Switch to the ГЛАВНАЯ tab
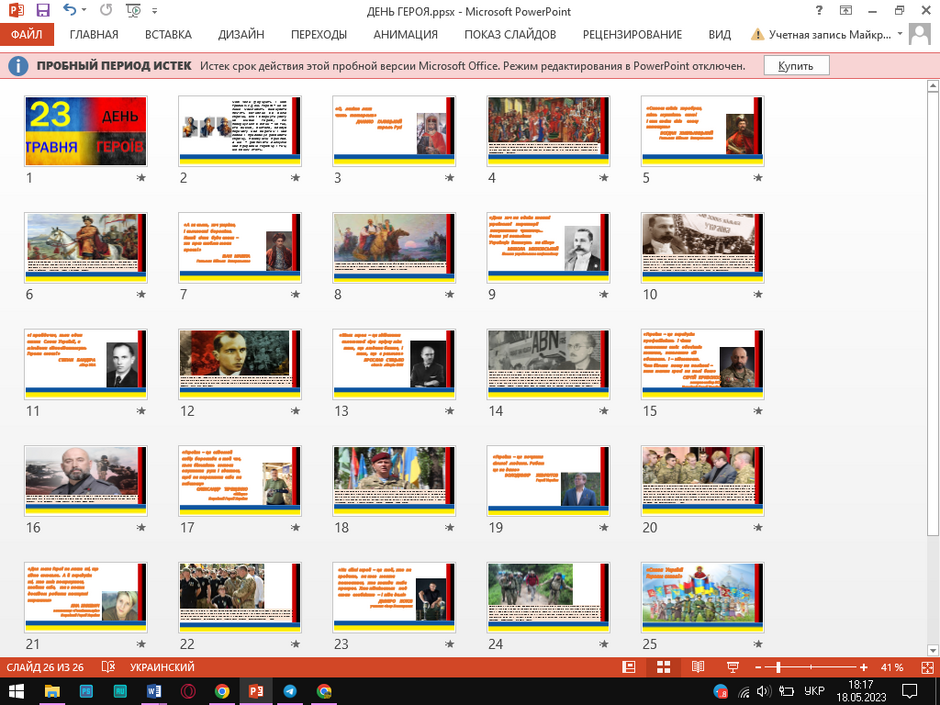940x705 pixels. (x=94, y=34)
